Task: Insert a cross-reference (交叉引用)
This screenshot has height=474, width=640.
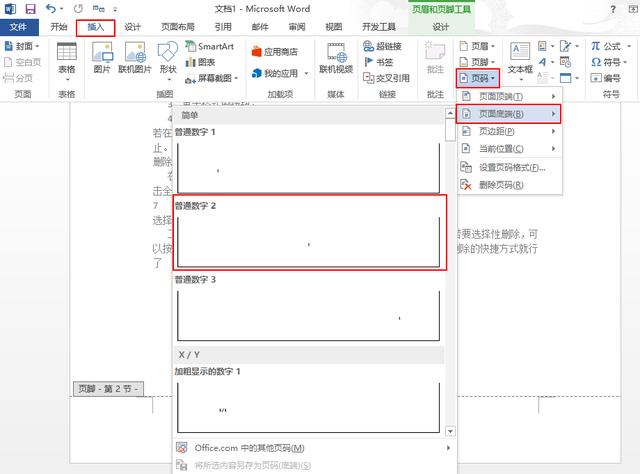Action: click(x=386, y=78)
